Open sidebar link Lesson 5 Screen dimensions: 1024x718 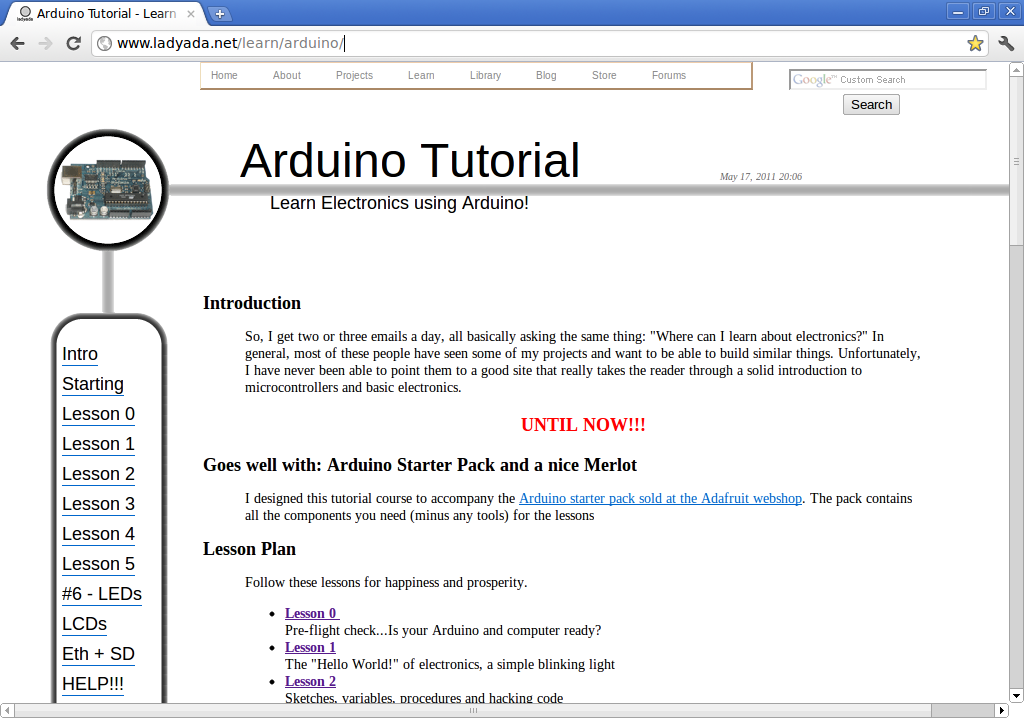[98, 564]
